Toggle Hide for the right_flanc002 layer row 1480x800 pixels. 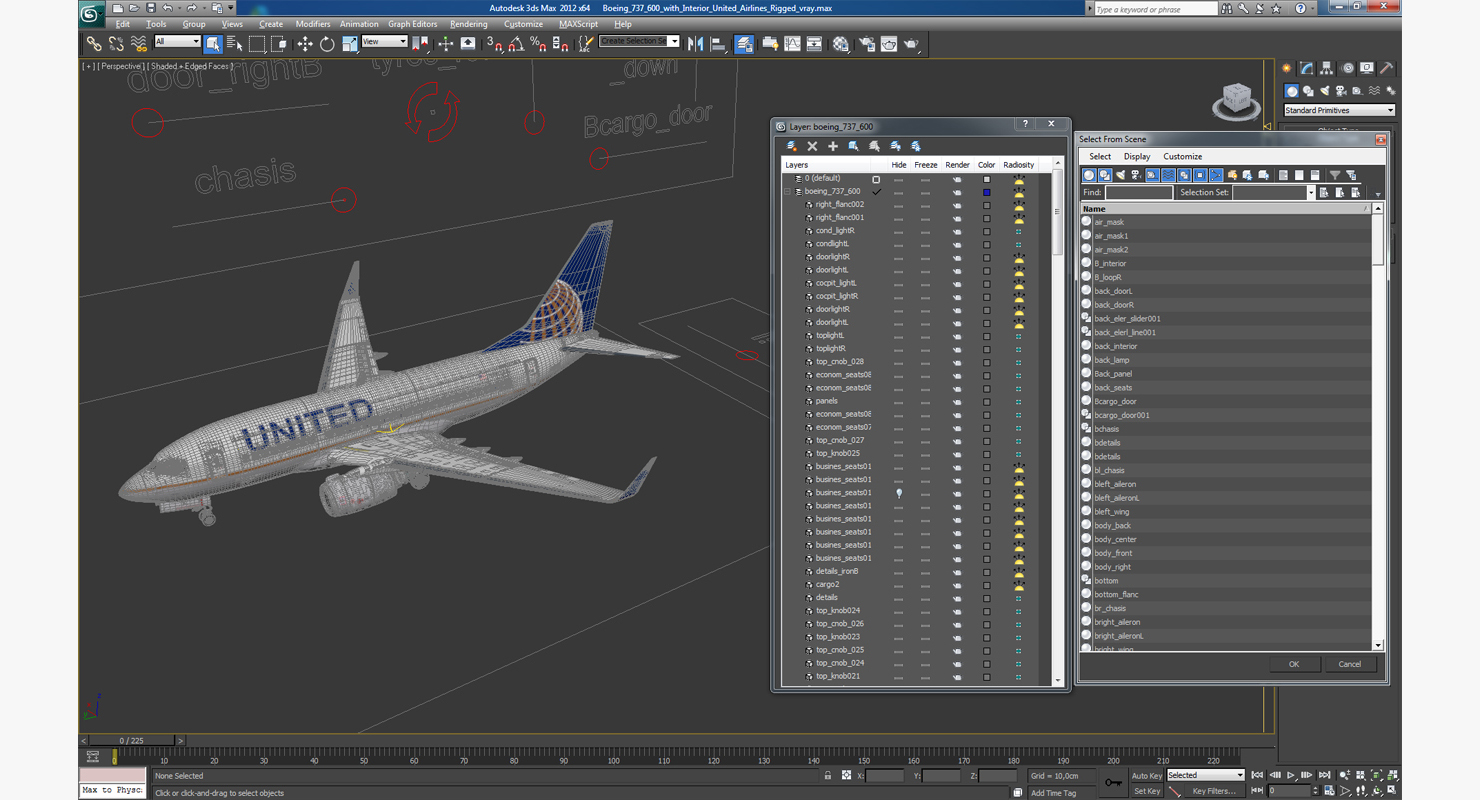click(x=898, y=205)
